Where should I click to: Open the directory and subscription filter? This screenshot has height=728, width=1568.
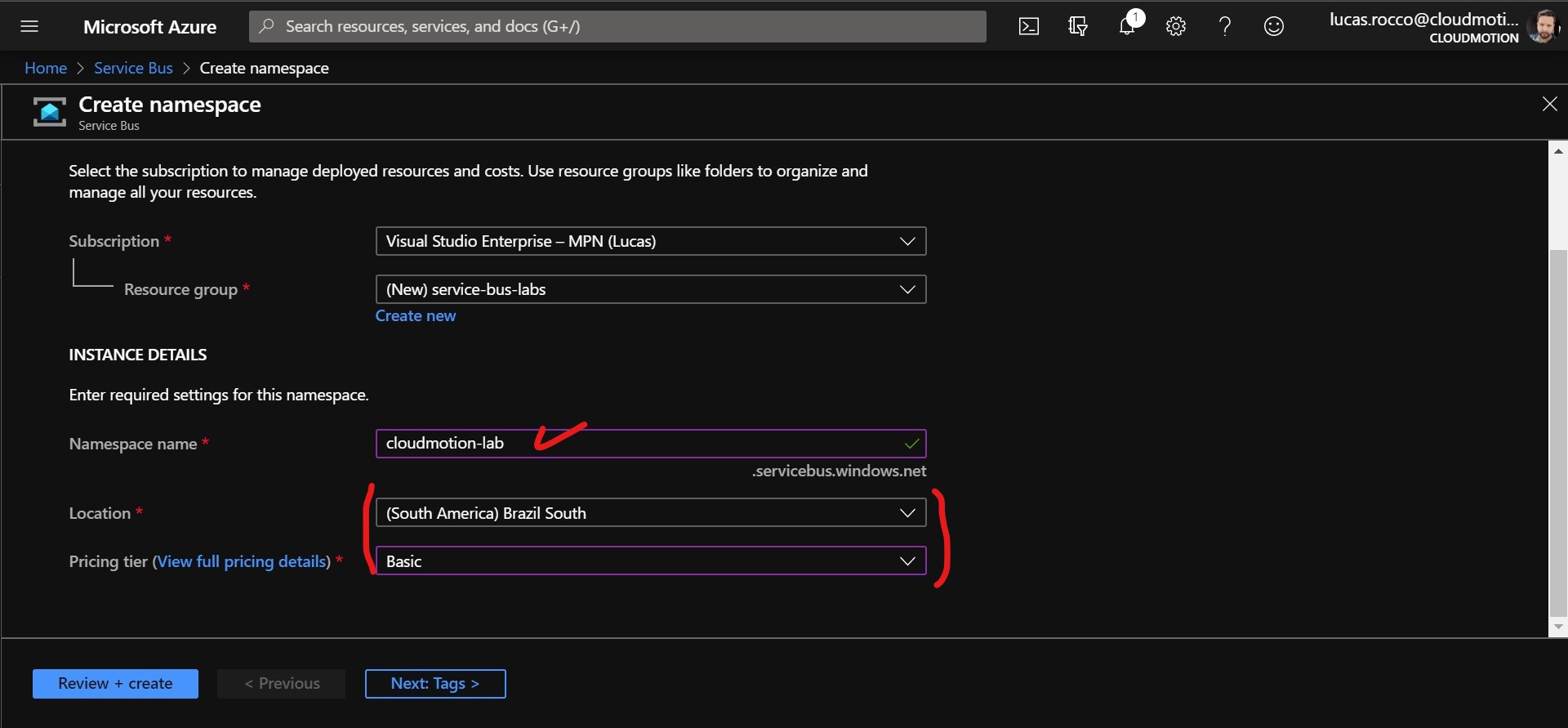tap(1078, 26)
